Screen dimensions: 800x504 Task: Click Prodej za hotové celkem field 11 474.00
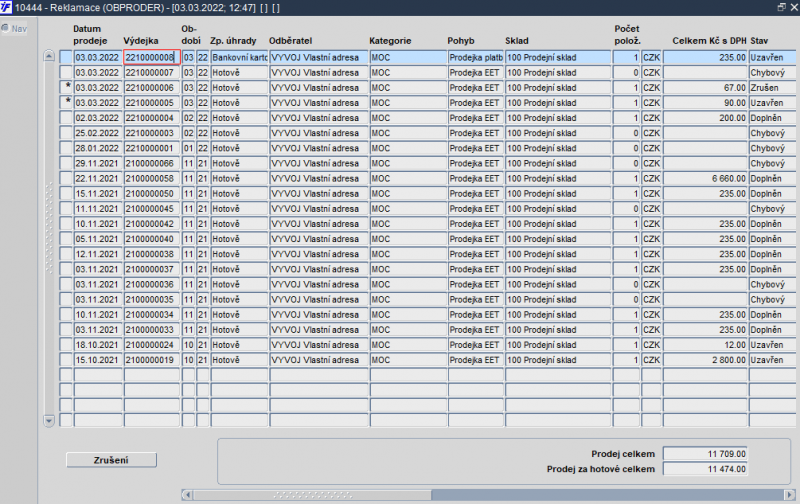tap(705, 469)
